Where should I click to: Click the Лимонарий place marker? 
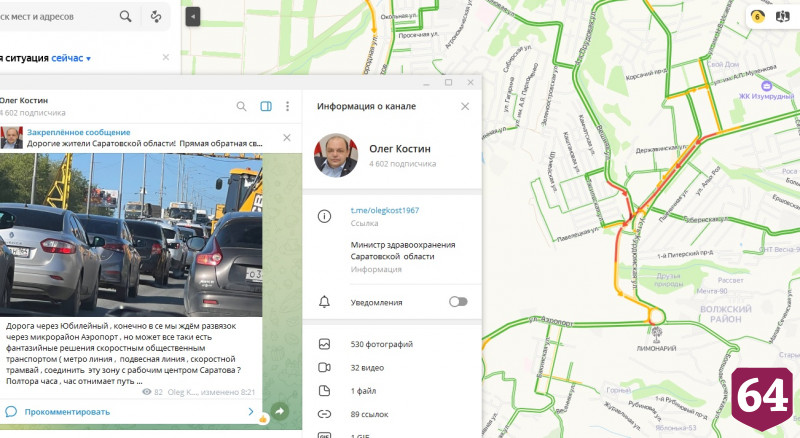point(656,335)
